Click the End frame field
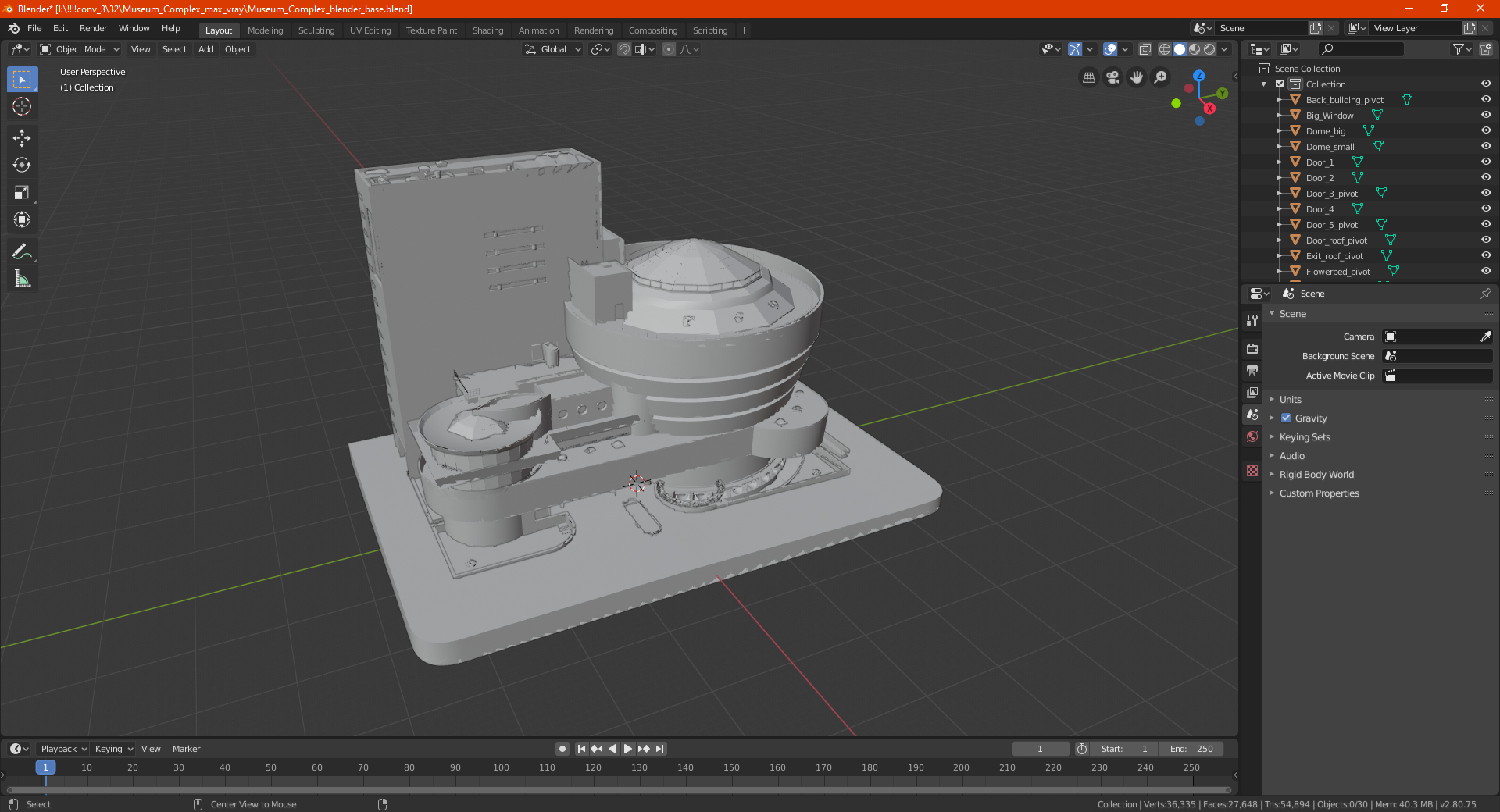 pos(1191,749)
